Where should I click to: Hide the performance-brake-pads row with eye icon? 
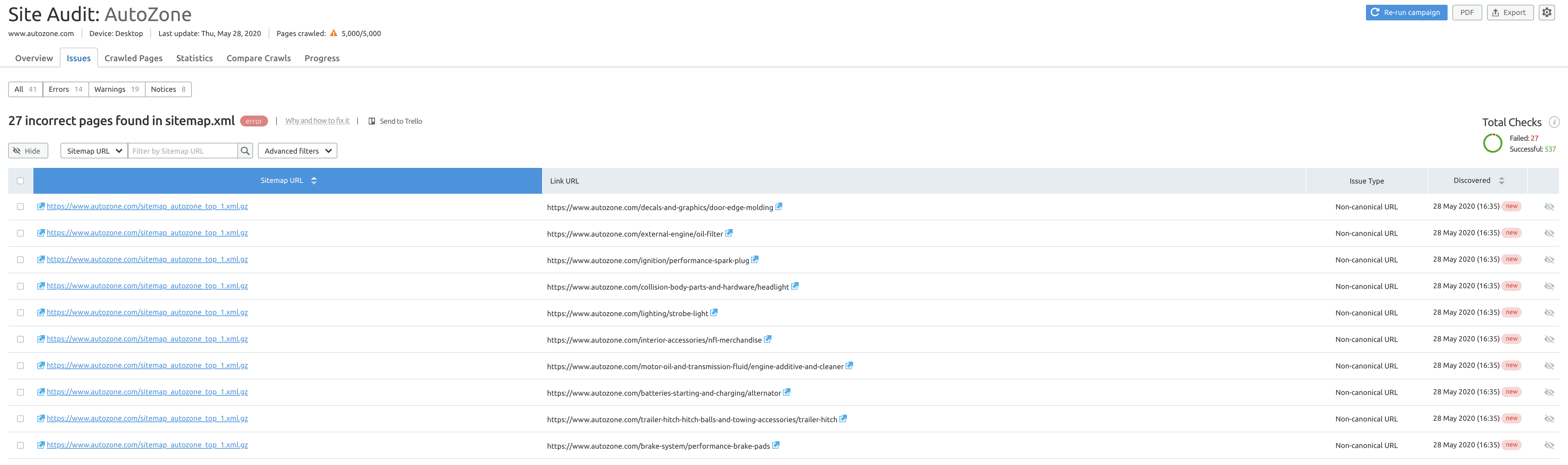[x=1549, y=446]
